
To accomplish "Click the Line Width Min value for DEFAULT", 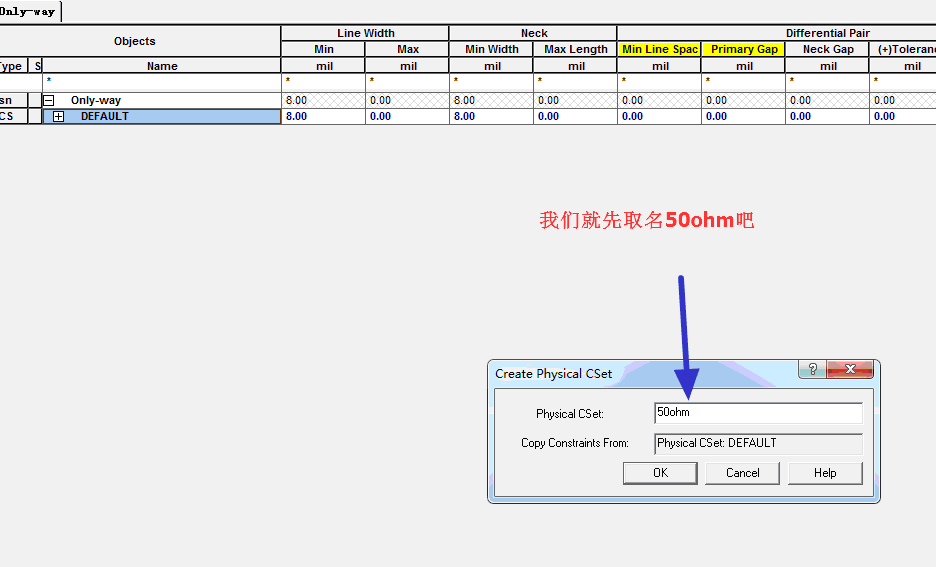I will (x=323, y=117).
